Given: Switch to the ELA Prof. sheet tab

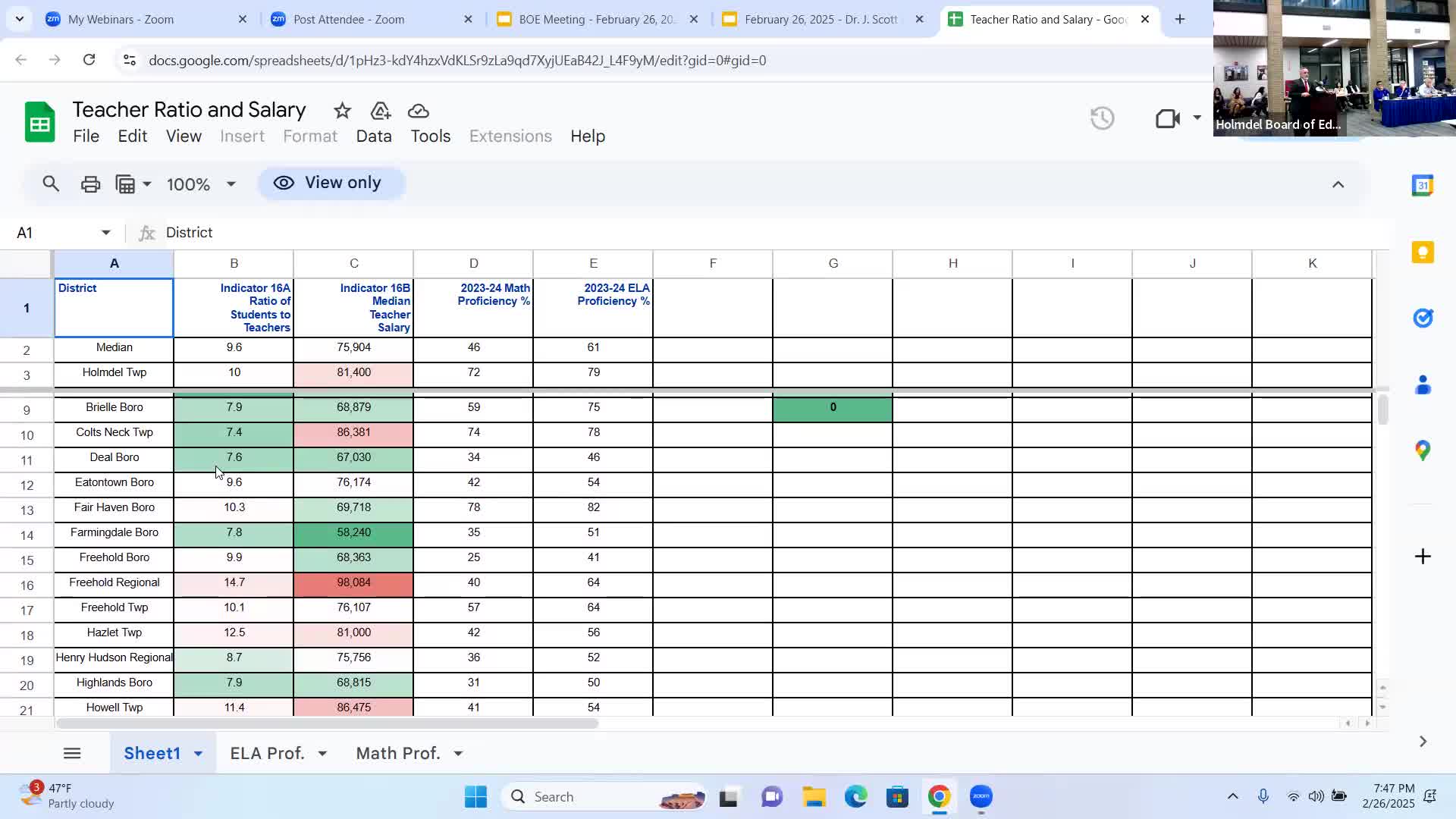Looking at the screenshot, I should click(267, 753).
